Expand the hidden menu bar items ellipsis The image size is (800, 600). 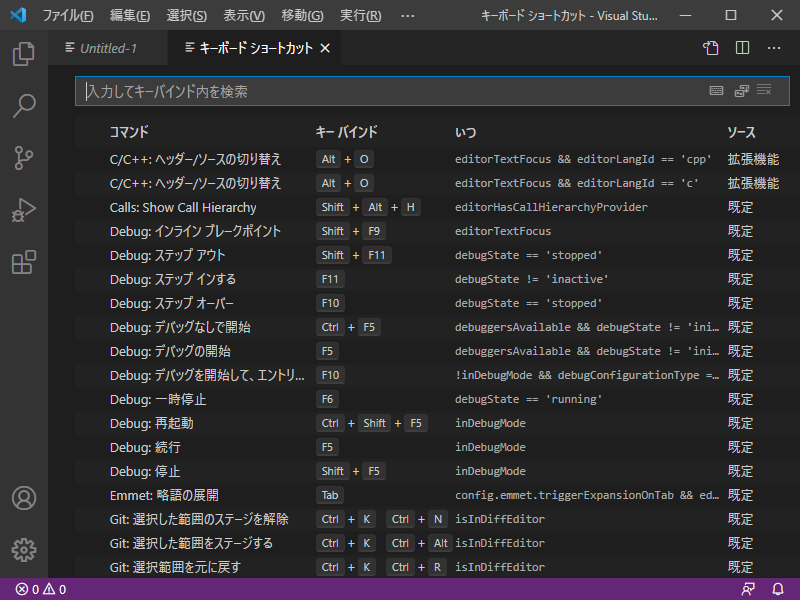[407, 16]
